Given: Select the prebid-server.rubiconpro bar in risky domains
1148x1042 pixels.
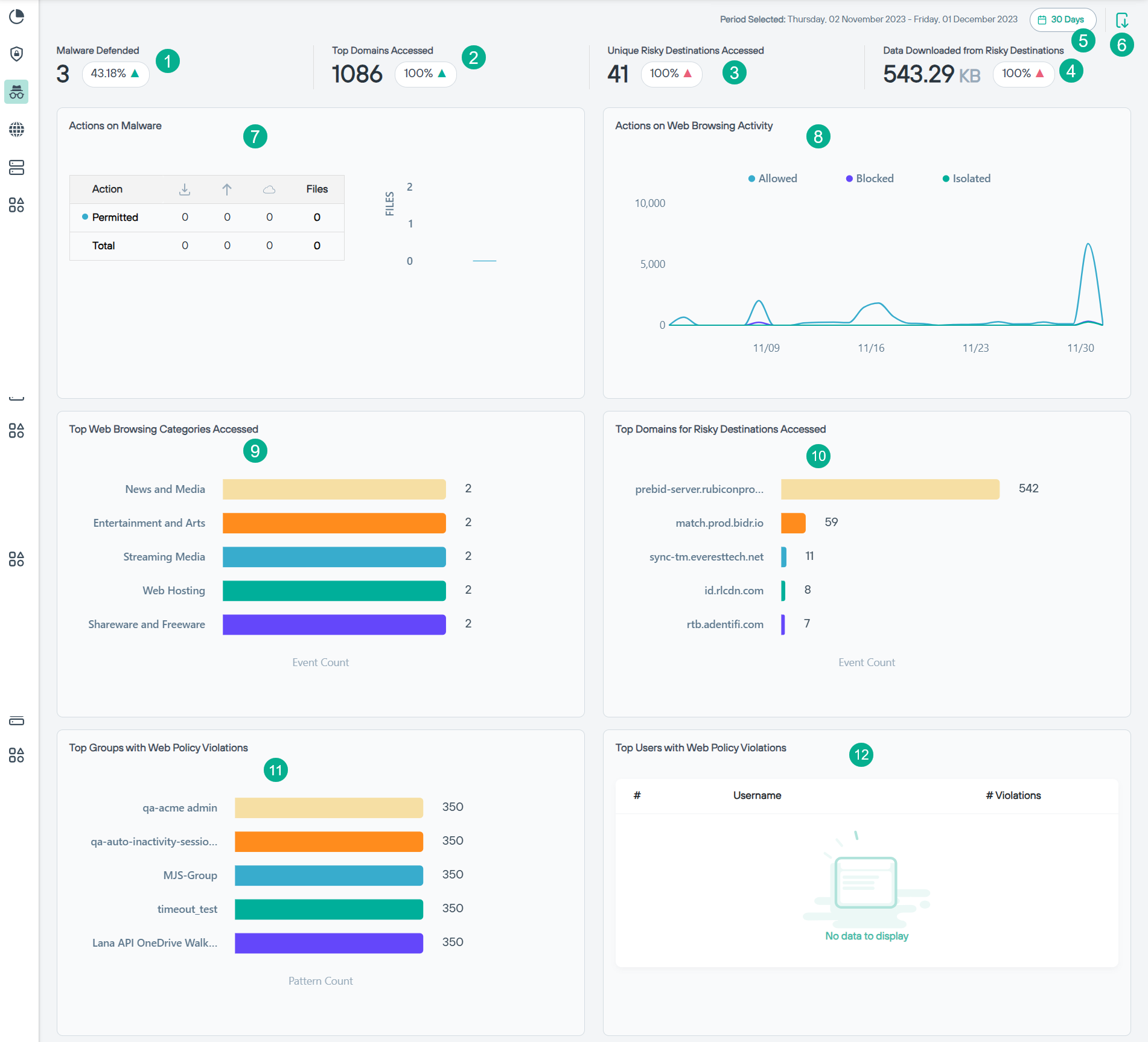Looking at the screenshot, I should (x=890, y=489).
